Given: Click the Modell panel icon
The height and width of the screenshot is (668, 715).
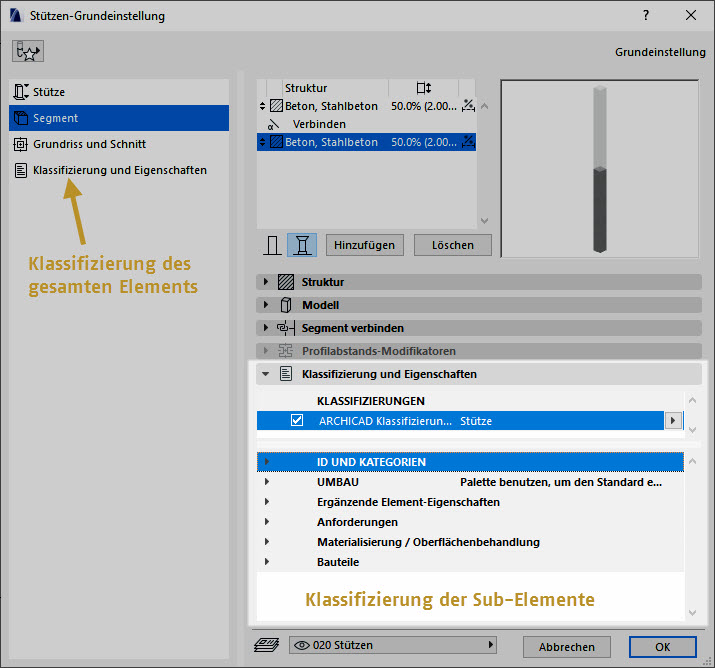Looking at the screenshot, I should coord(286,305).
